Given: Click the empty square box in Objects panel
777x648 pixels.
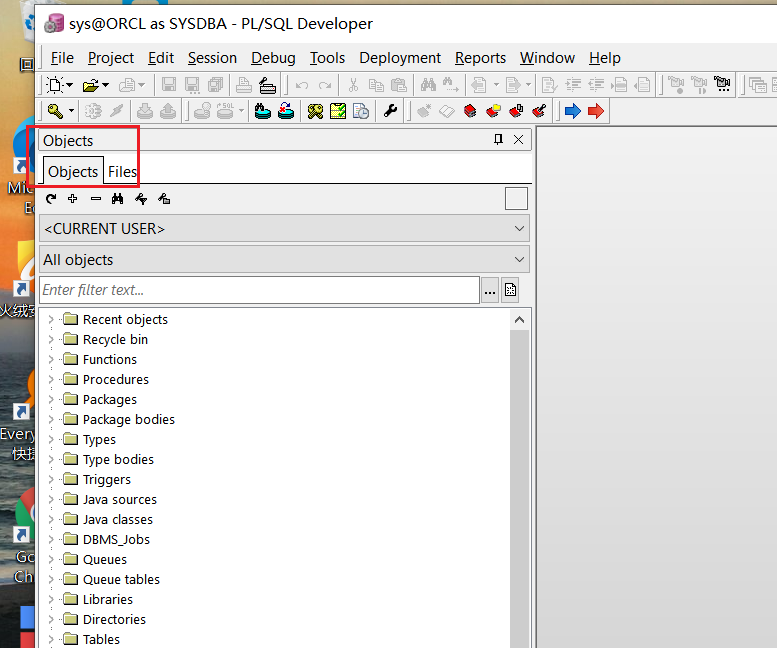Looking at the screenshot, I should pos(516,199).
